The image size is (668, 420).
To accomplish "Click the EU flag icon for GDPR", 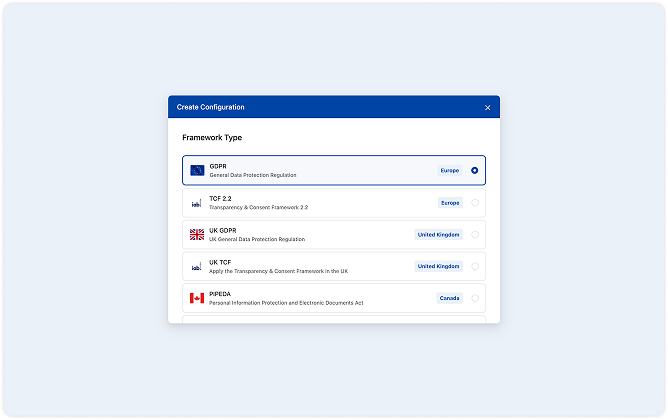I will pos(197,170).
